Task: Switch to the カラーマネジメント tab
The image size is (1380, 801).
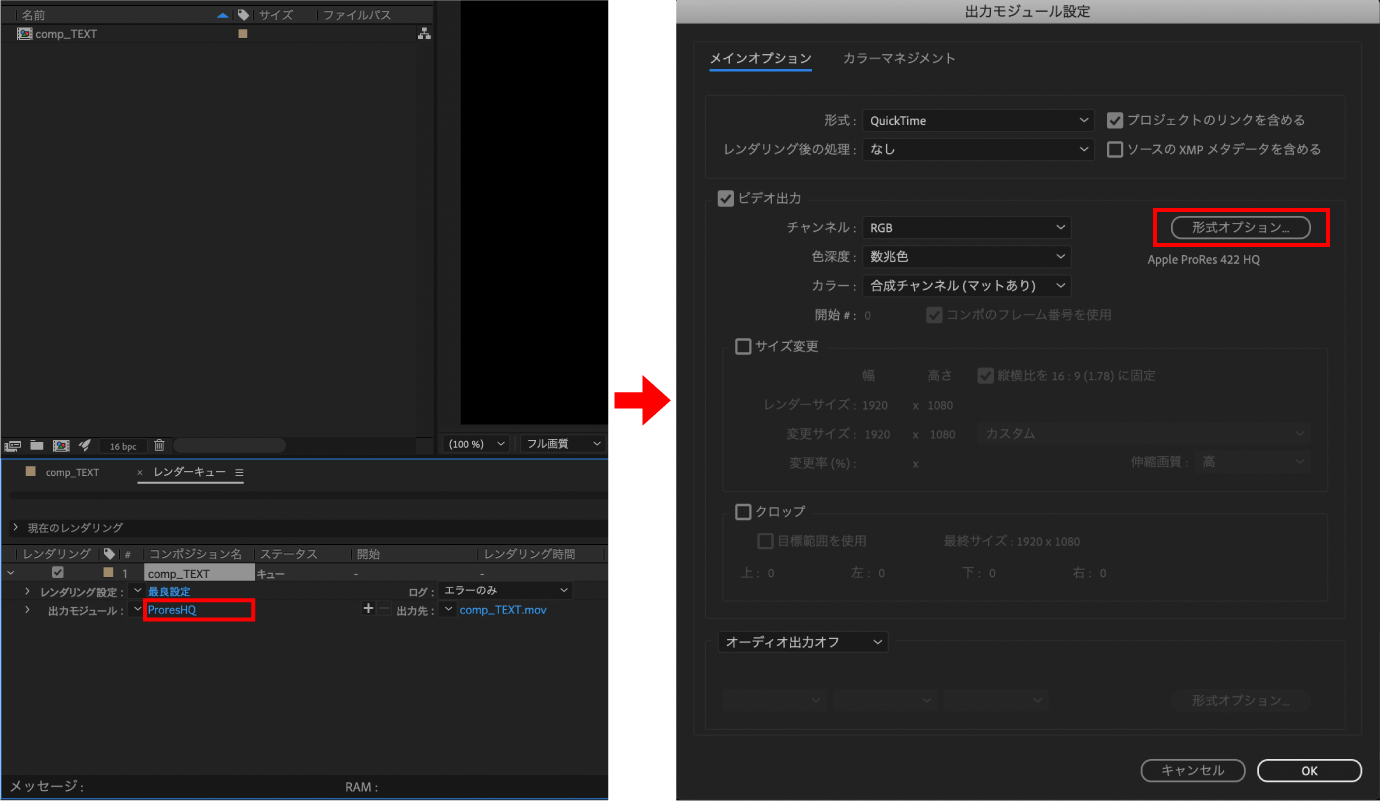Action: pos(899,58)
